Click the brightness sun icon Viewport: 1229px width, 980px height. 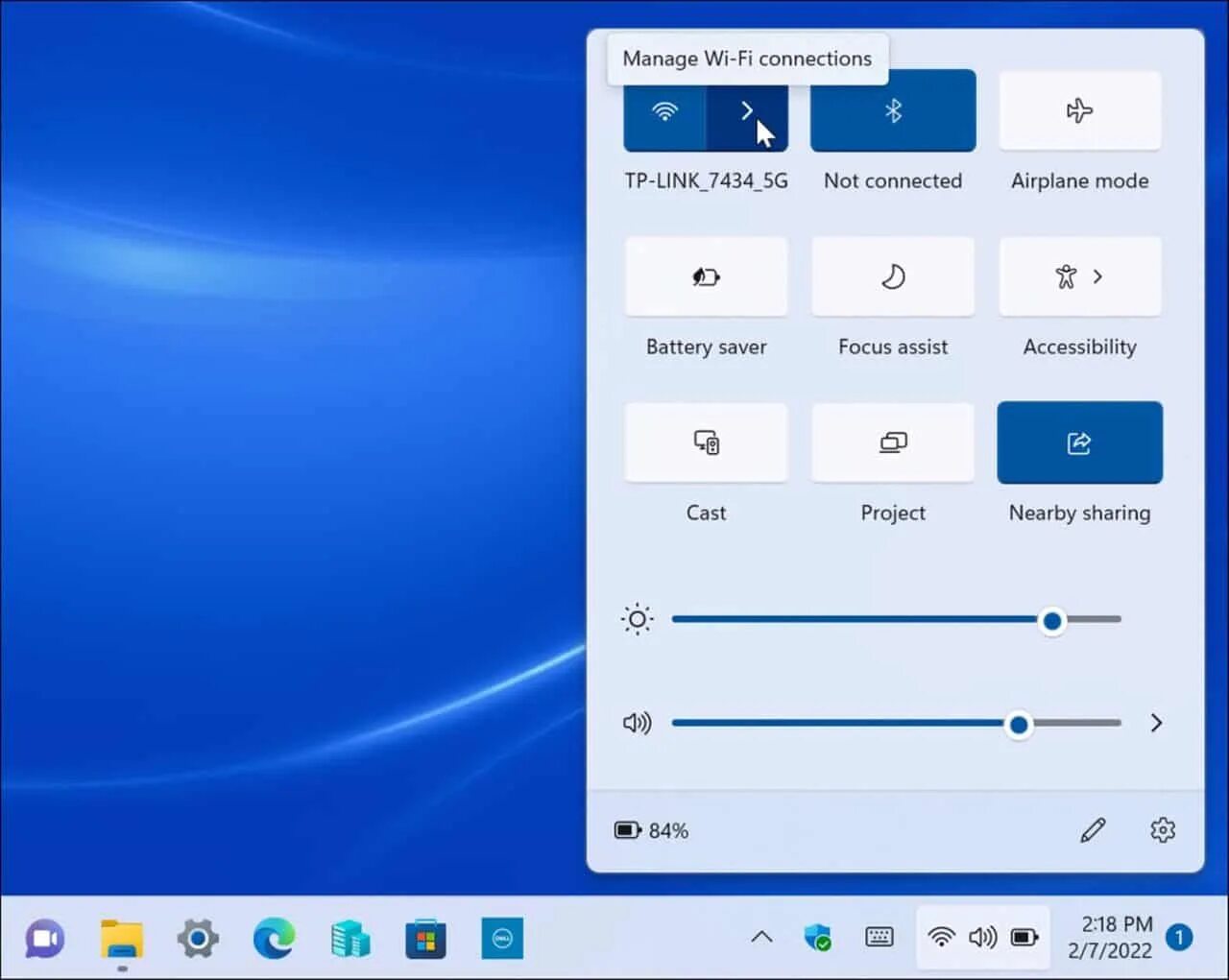[638, 619]
